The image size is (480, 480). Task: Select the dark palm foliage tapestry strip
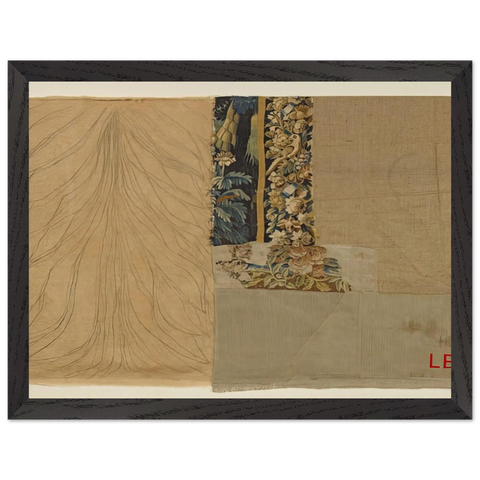(x=235, y=171)
